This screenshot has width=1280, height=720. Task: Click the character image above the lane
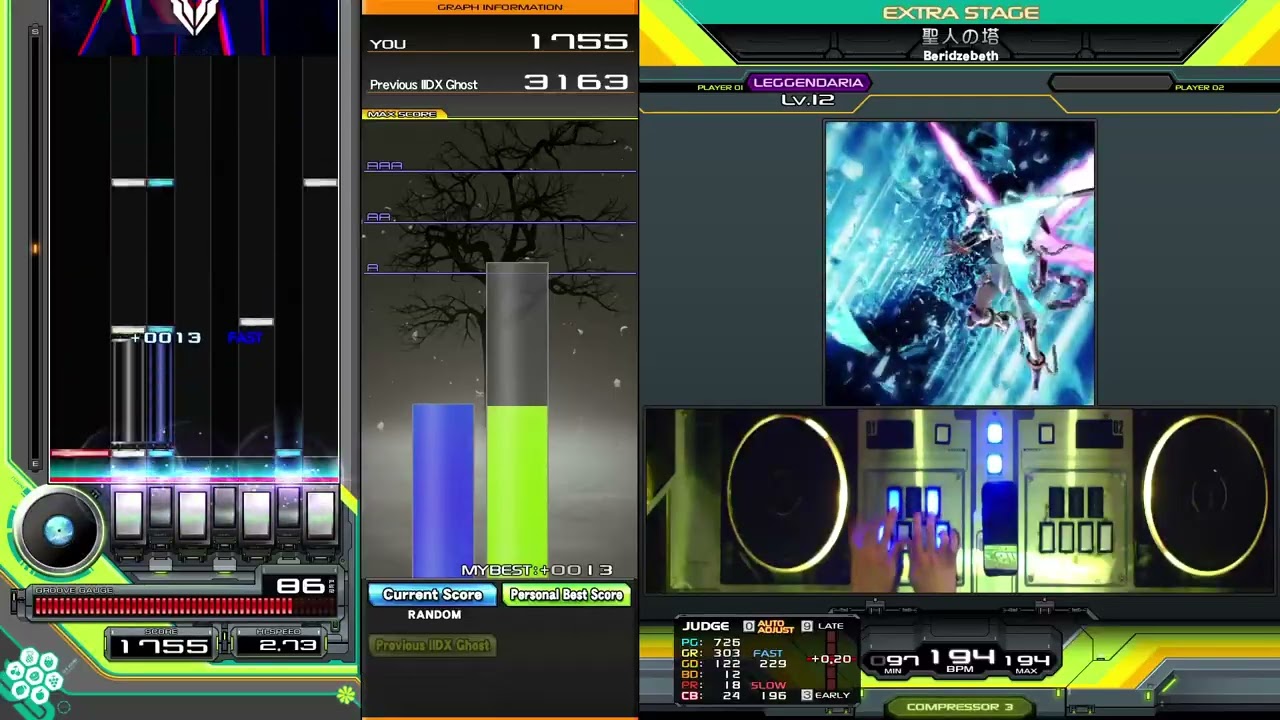195,27
